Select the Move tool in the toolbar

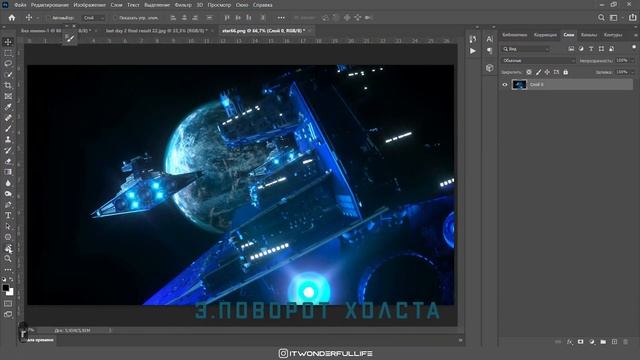pos(8,42)
